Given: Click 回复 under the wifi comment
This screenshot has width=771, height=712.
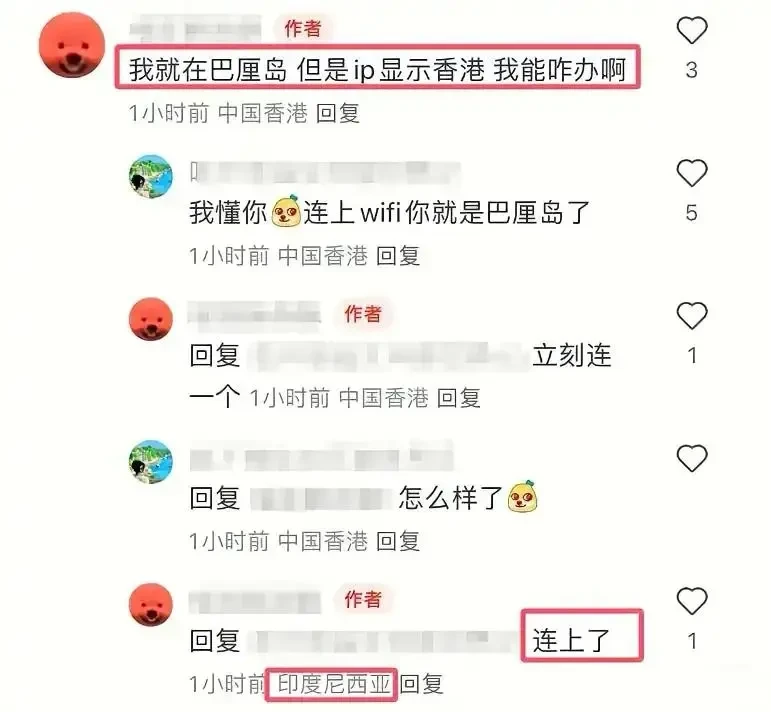Looking at the screenshot, I should pyautogui.click(x=398, y=256).
